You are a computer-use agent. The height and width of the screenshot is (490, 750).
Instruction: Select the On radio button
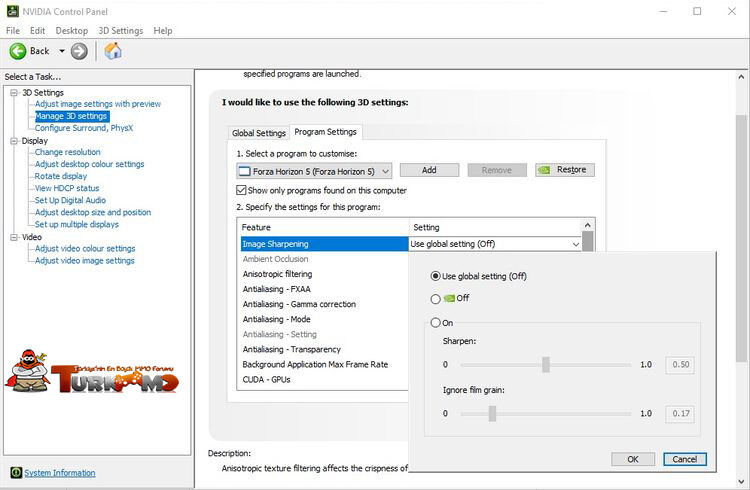[x=435, y=323]
